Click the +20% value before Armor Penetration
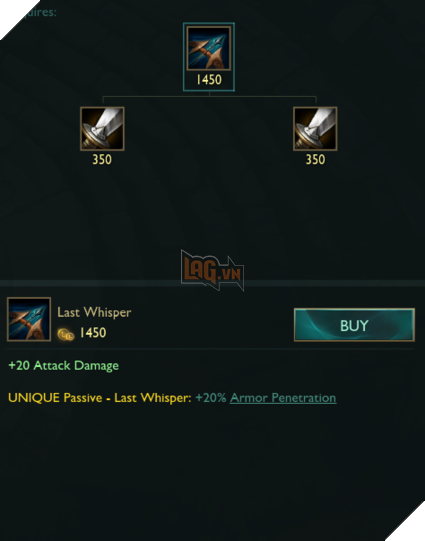The width and height of the screenshot is (425, 541). (211, 398)
